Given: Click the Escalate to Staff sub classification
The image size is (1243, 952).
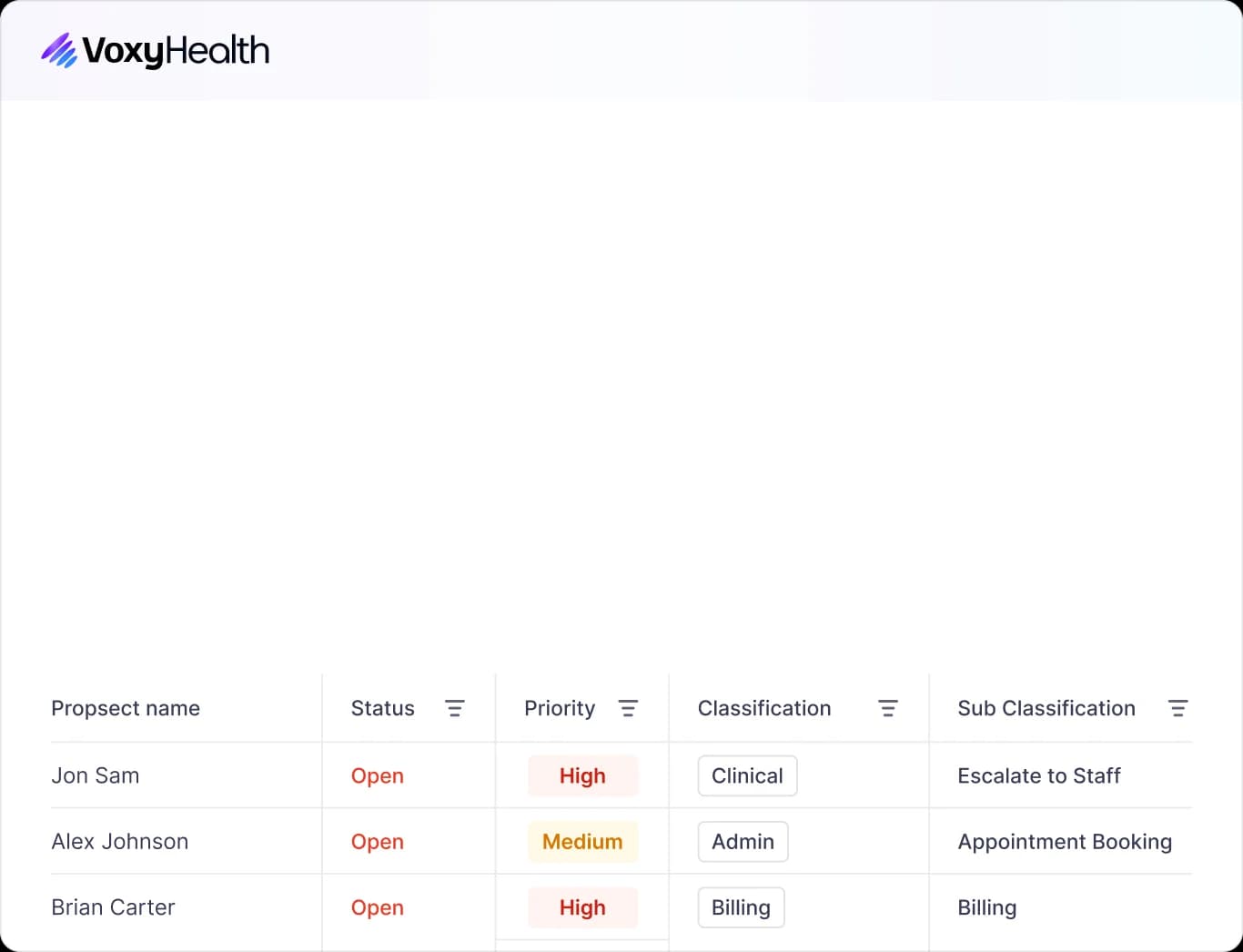Looking at the screenshot, I should pyautogui.click(x=1038, y=775).
